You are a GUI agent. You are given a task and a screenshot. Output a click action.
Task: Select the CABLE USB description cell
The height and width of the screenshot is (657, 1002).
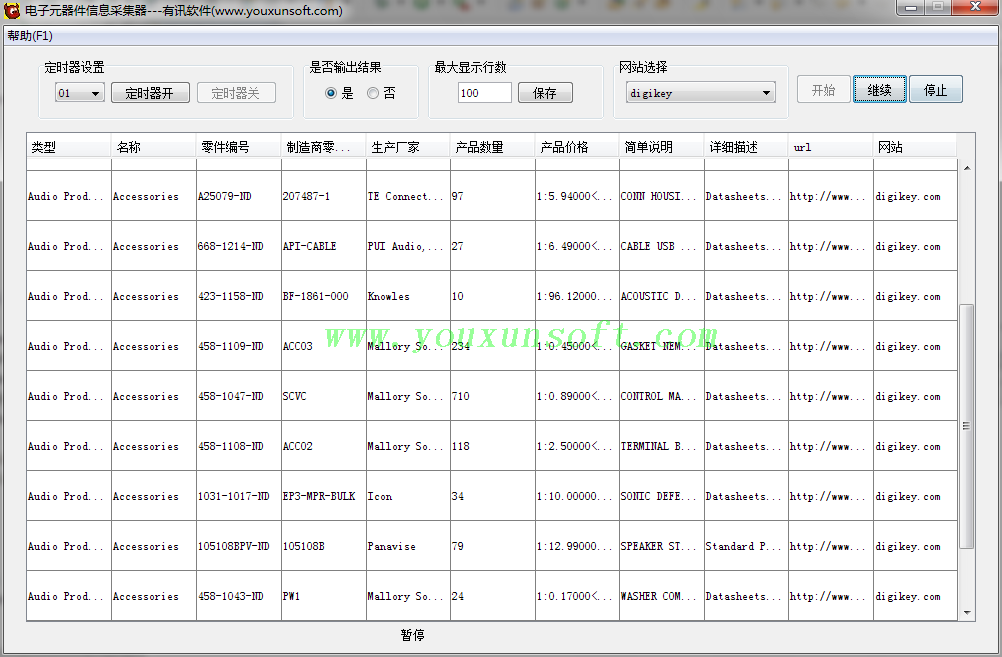click(661, 246)
